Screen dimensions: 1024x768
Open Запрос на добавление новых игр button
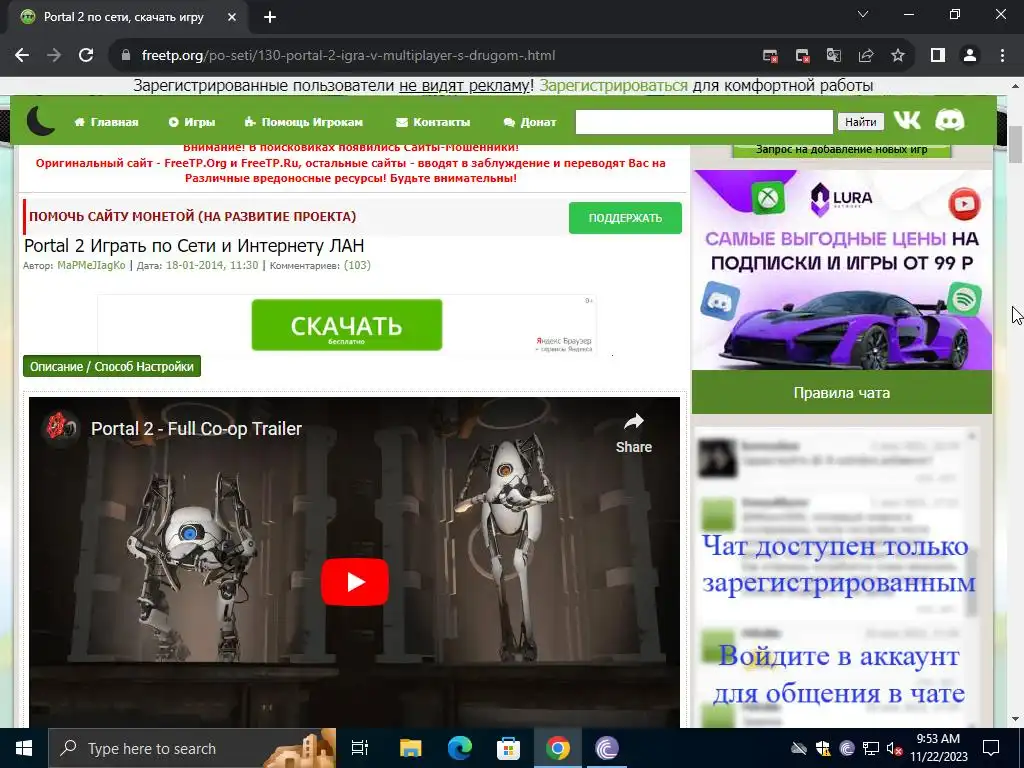[841, 150]
